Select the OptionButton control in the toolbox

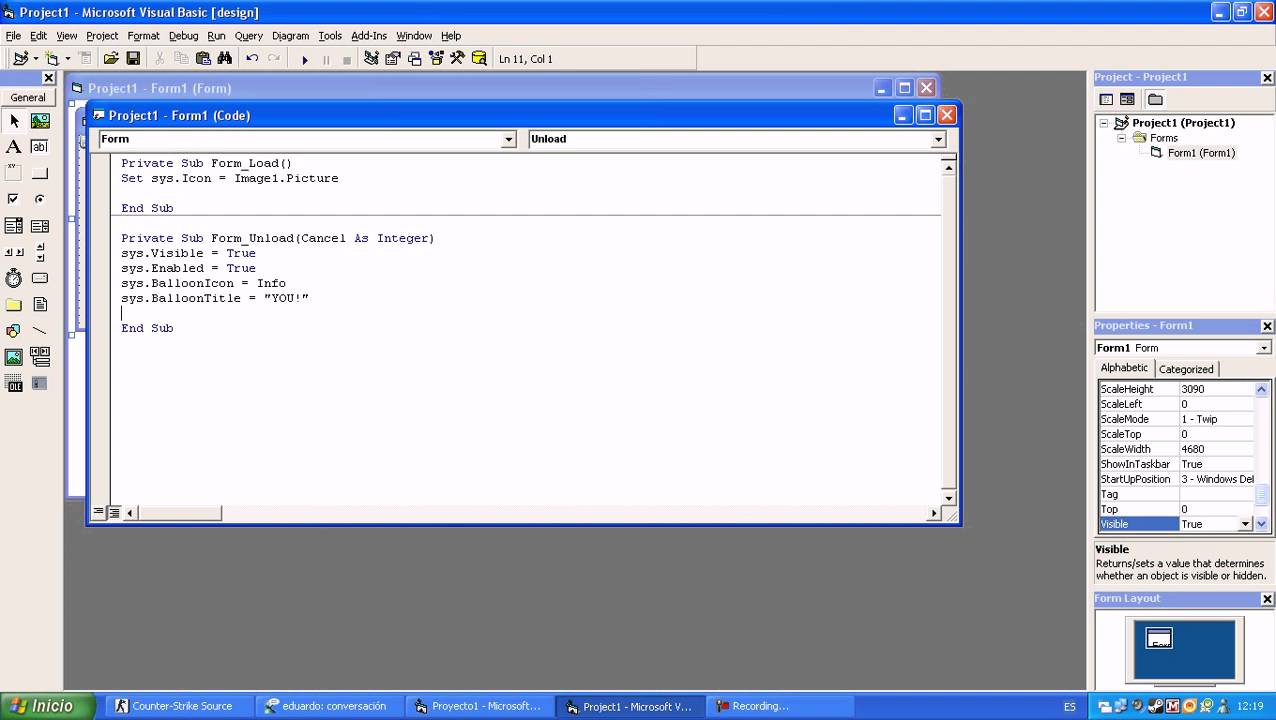pyautogui.click(x=40, y=199)
